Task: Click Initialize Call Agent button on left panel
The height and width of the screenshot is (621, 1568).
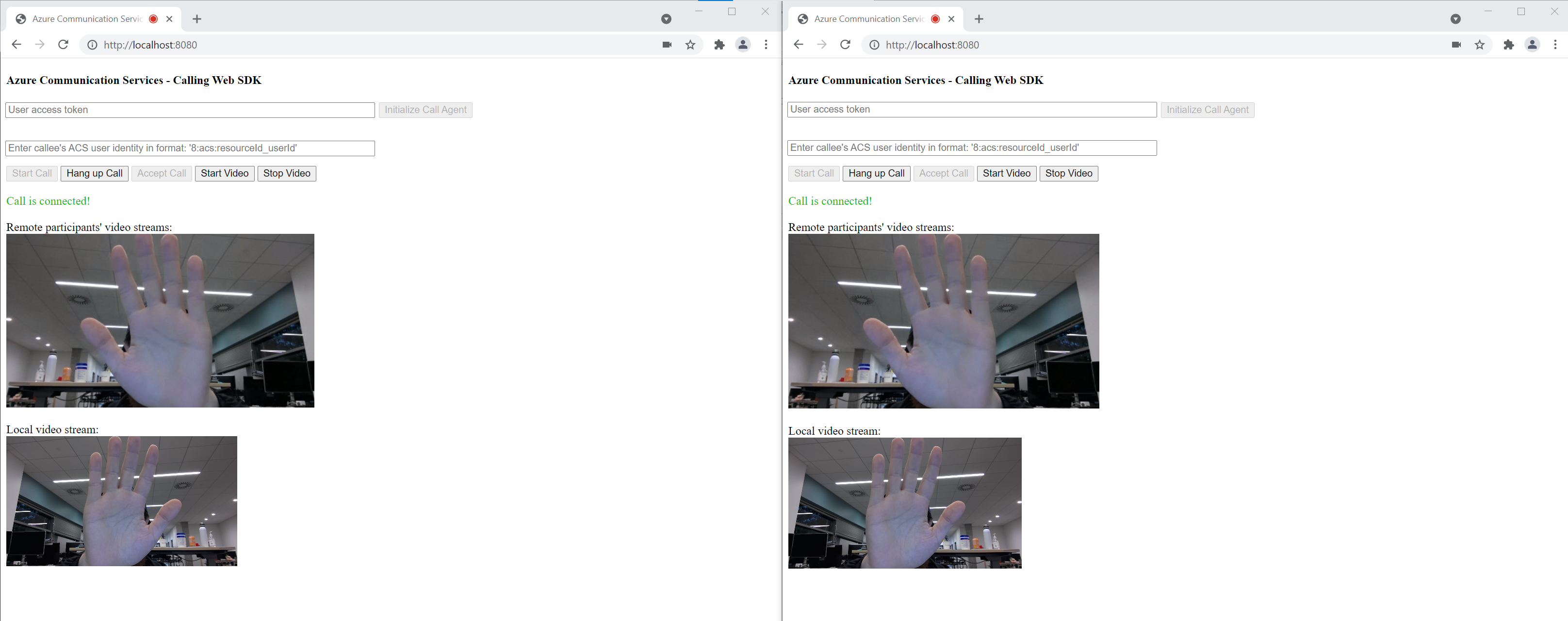Action: (x=425, y=109)
